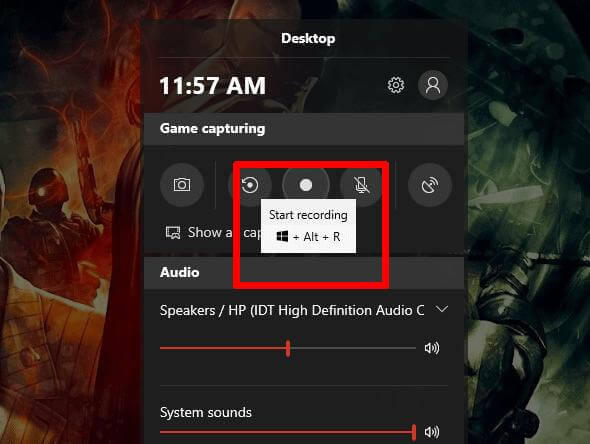590x444 pixels.
Task: Mute the Speakers / HP output
Action: (432, 348)
